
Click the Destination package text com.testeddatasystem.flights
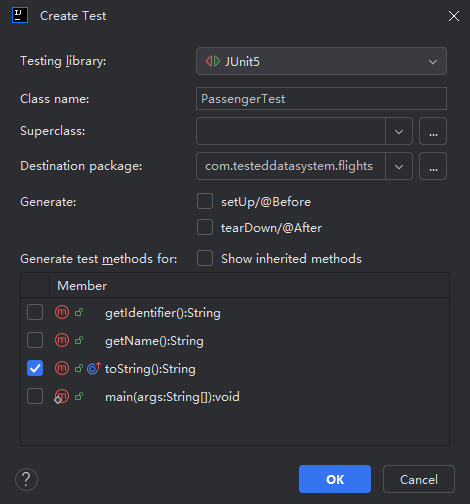point(289,166)
